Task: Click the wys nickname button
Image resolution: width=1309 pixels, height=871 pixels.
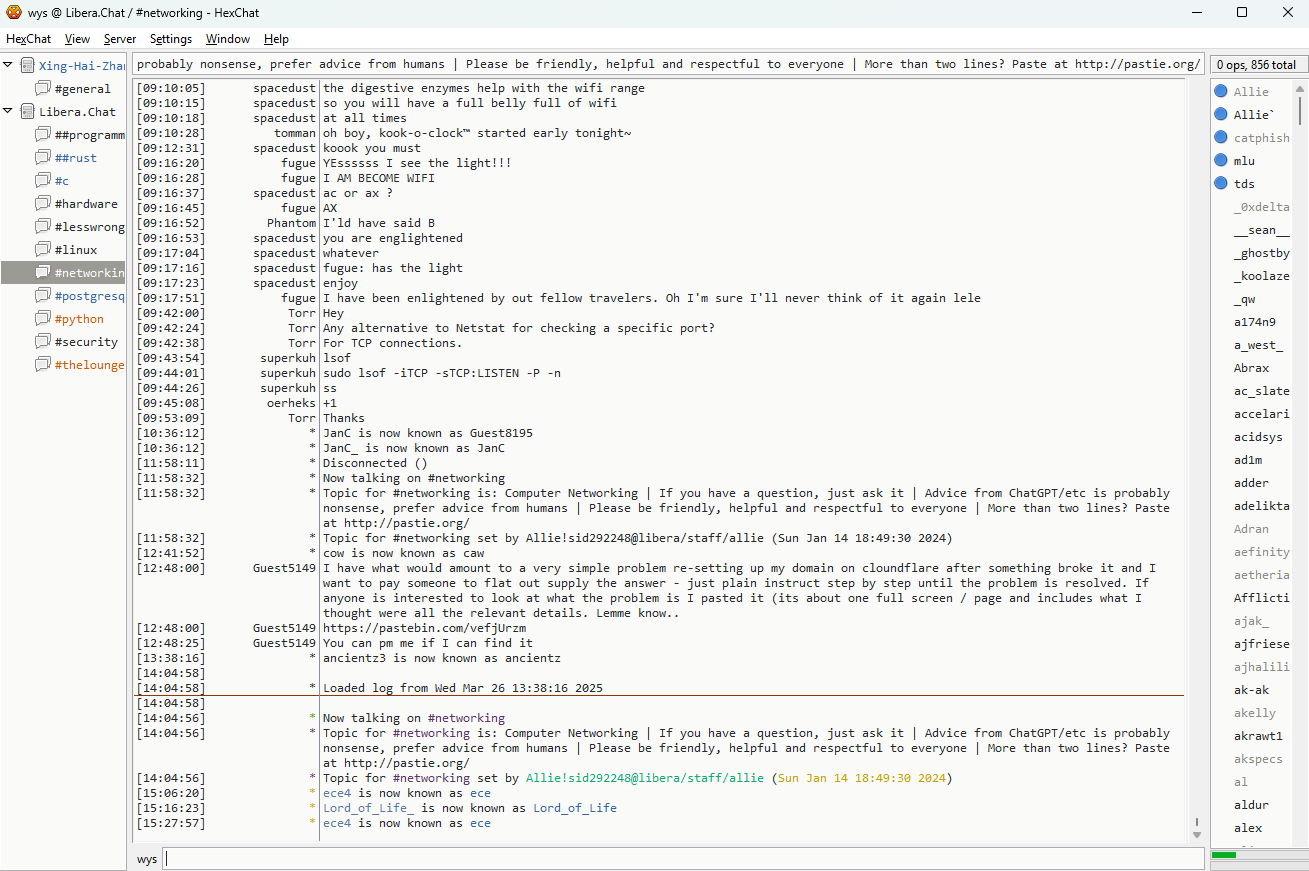Action: click(x=147, y=859)
